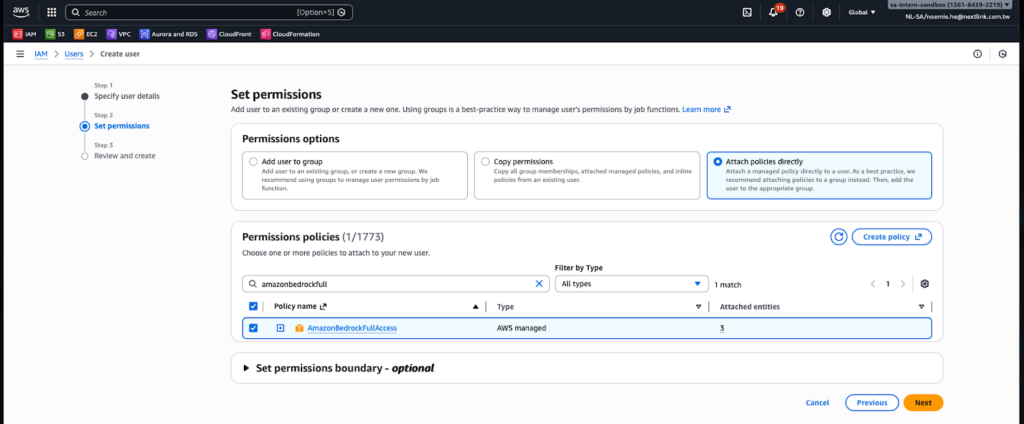Expand AmazonBedrockFullAccess policy details
This screenshot has width=1024, height=424.
[280, 328]
